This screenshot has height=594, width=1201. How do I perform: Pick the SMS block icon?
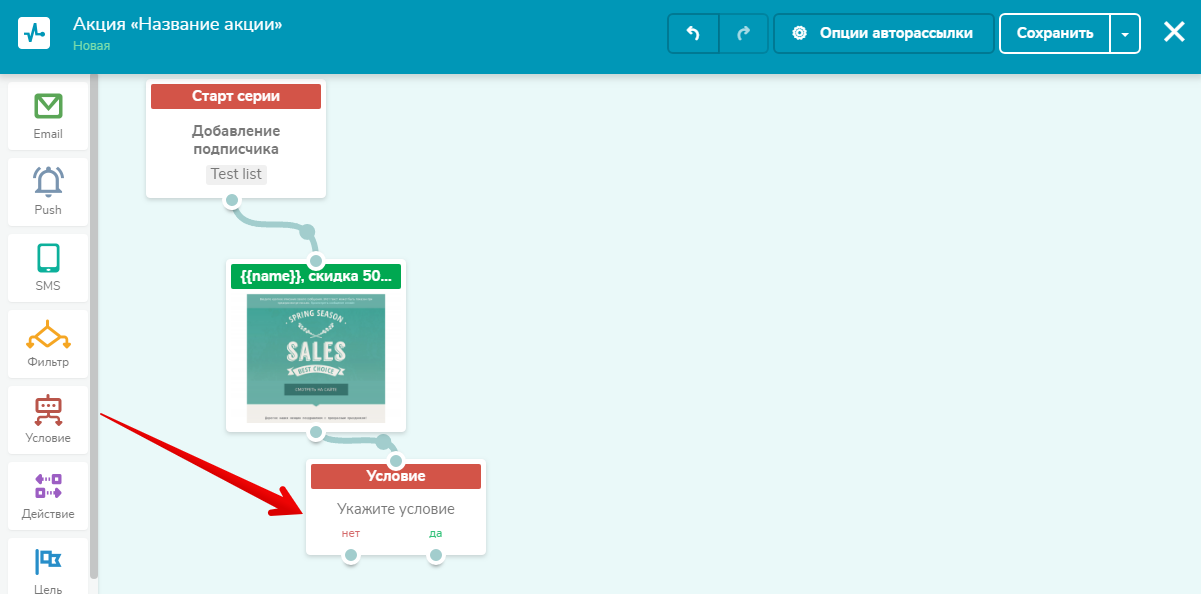click(48, 258)
